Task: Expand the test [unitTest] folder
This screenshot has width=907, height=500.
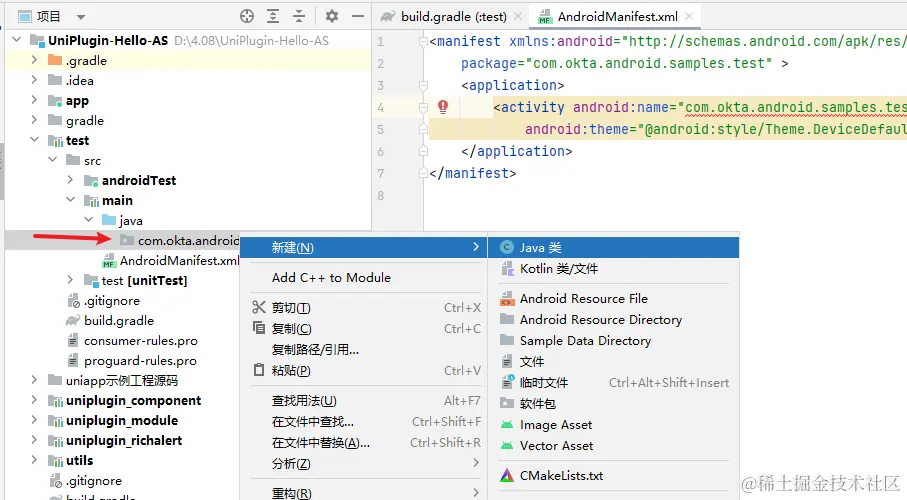Action: point(71,280)
